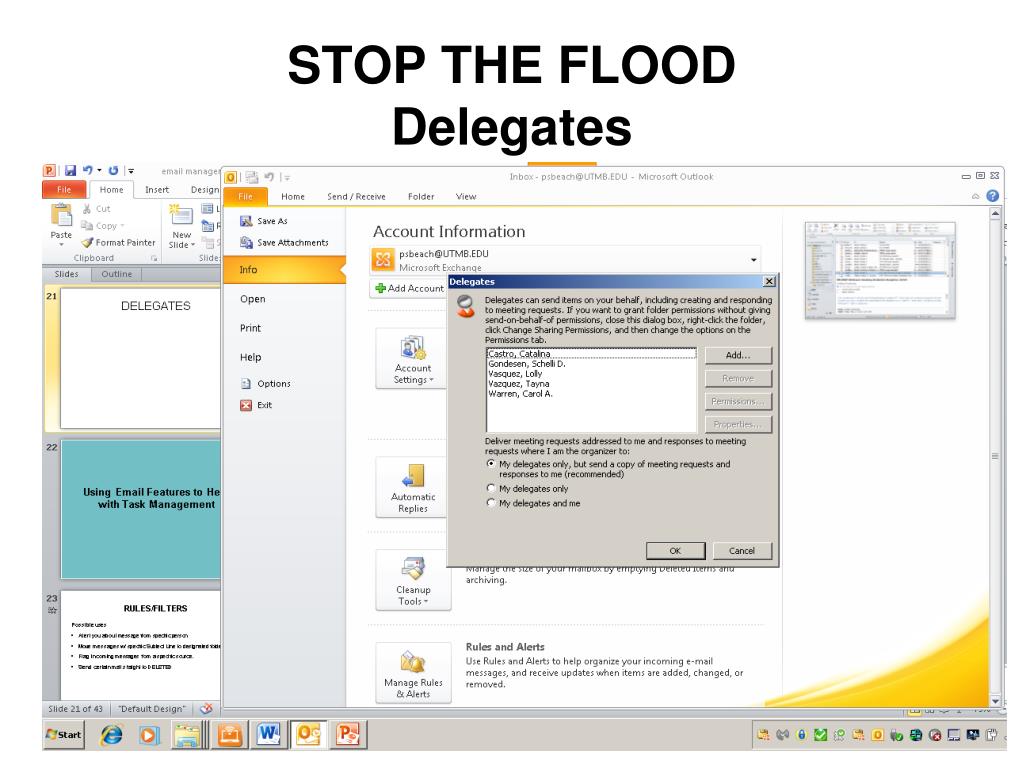This screenshot has height=768, width=1024.
Task: Click the Redo icon in PowerPoint's quick access toolbar
Action: click(114, 170)
